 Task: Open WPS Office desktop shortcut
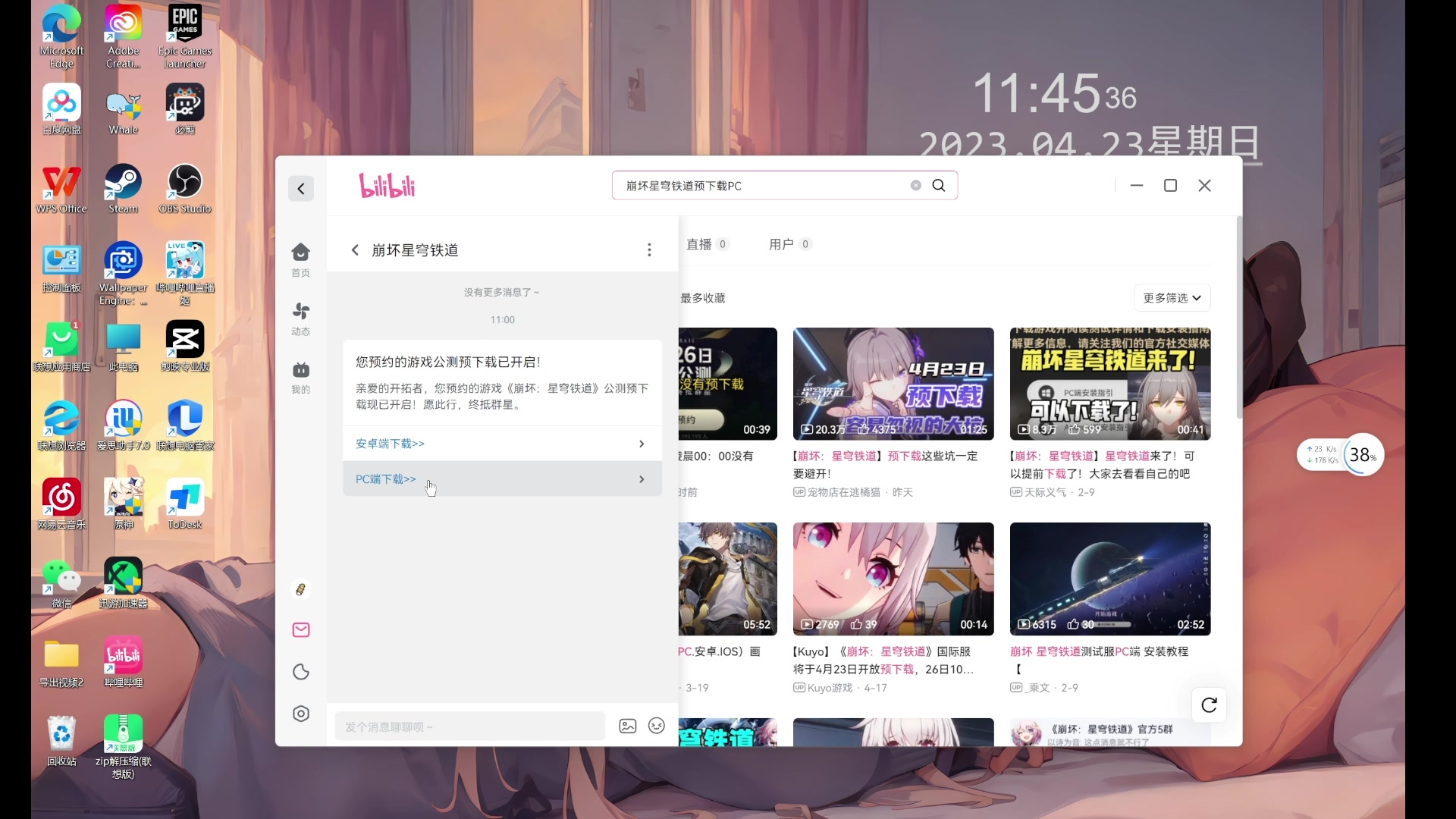coord(61,189)
